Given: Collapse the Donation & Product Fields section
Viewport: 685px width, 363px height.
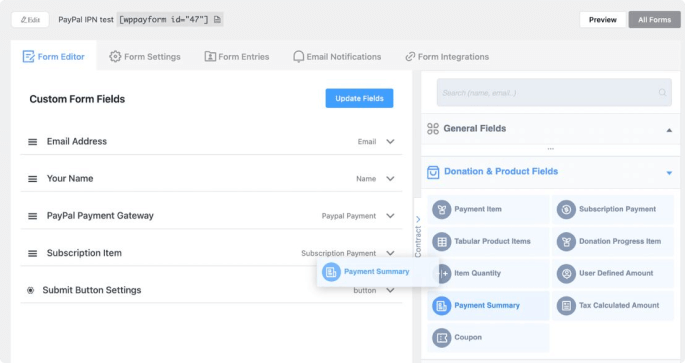Looking at the screenshot, I should [x=669, y=173].
